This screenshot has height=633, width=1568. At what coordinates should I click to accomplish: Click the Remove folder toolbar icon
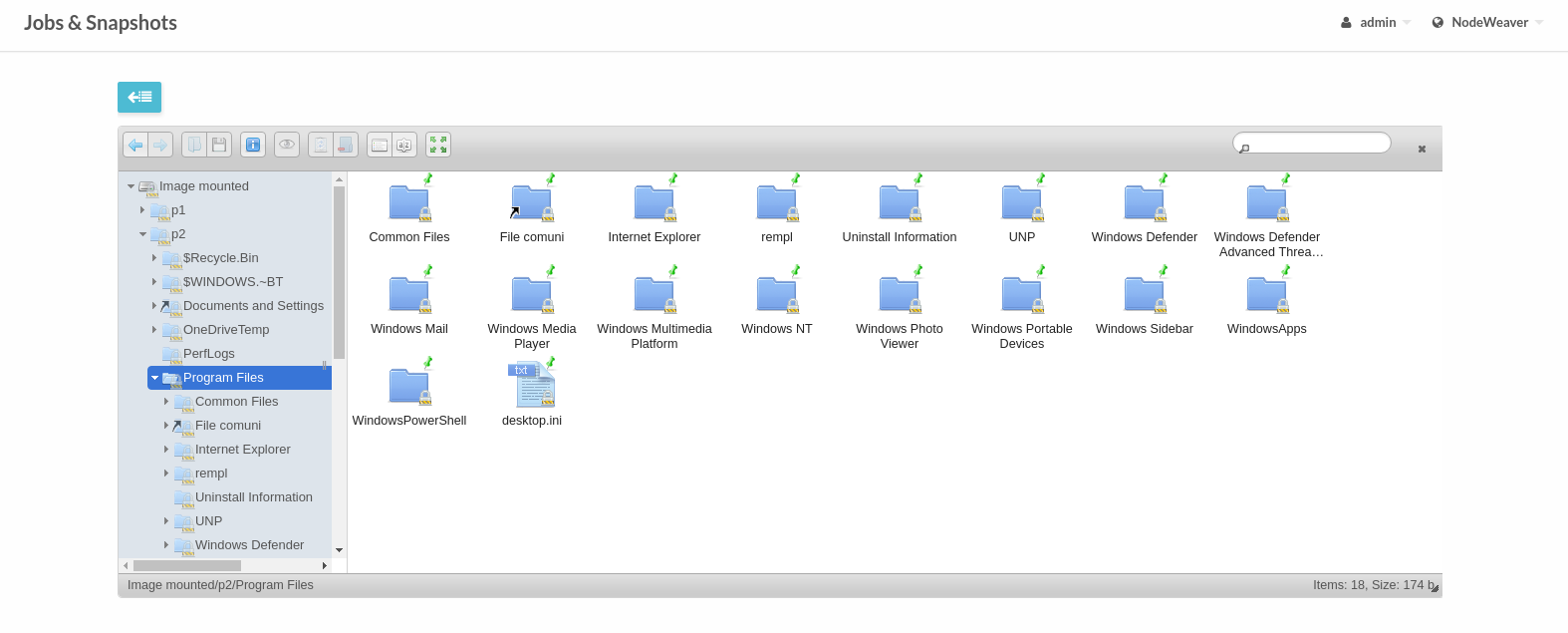[x=346, y=145]
